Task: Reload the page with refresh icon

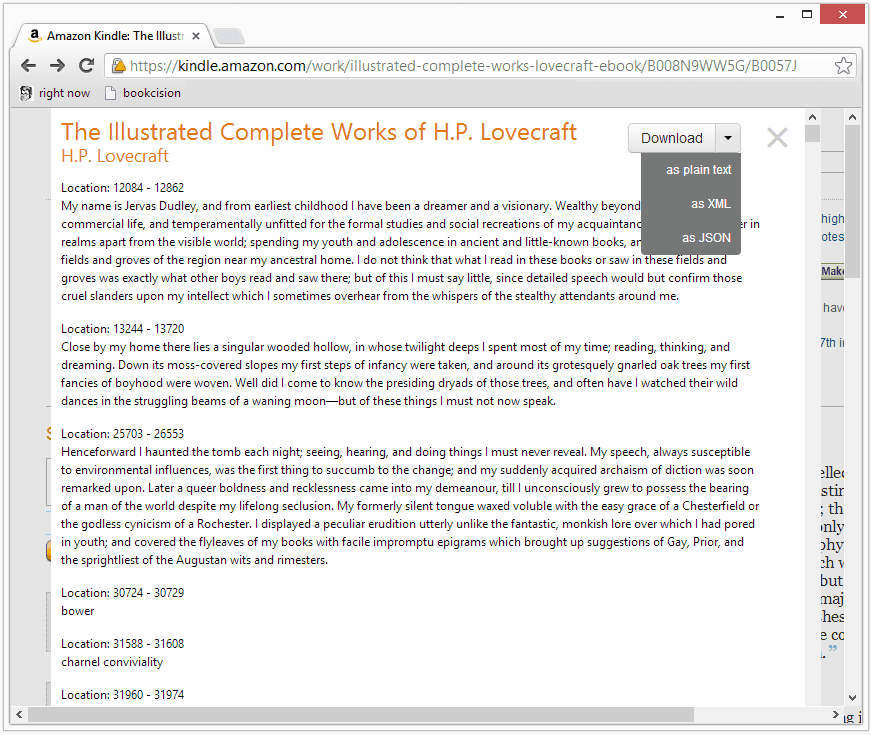Action: click(x=87, y=66)
